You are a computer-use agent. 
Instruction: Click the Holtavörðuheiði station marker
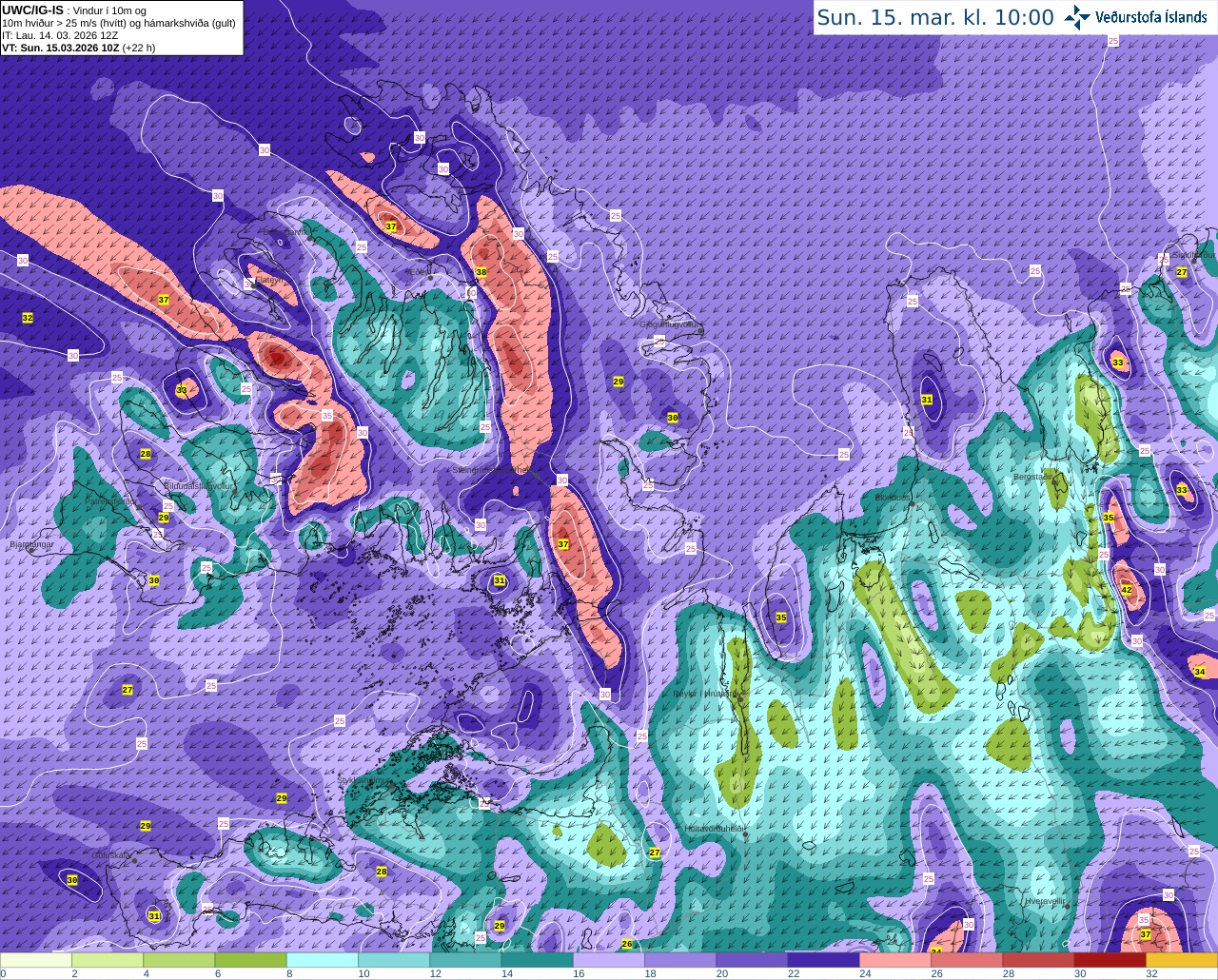tap(745, 834)
